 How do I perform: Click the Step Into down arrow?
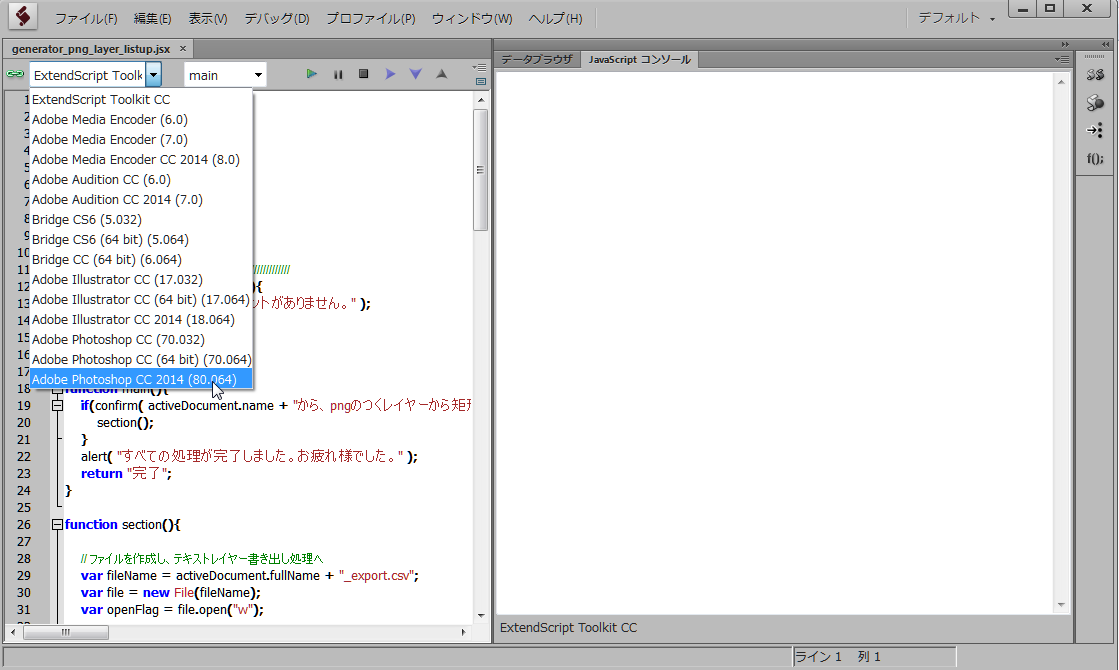pyautogui.click(x=416, y=74)
